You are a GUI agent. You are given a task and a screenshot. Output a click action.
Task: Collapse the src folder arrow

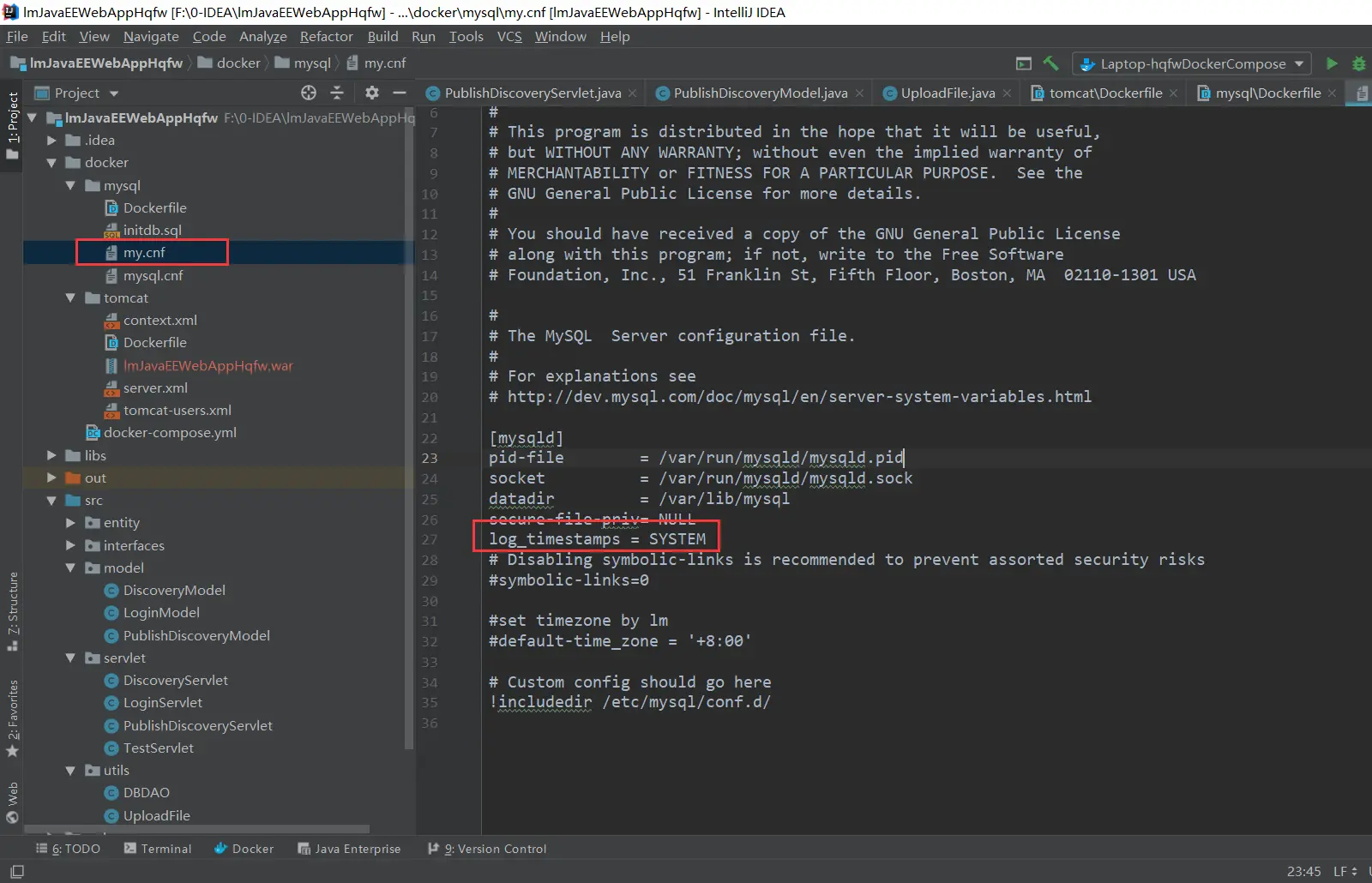(52, 501)
